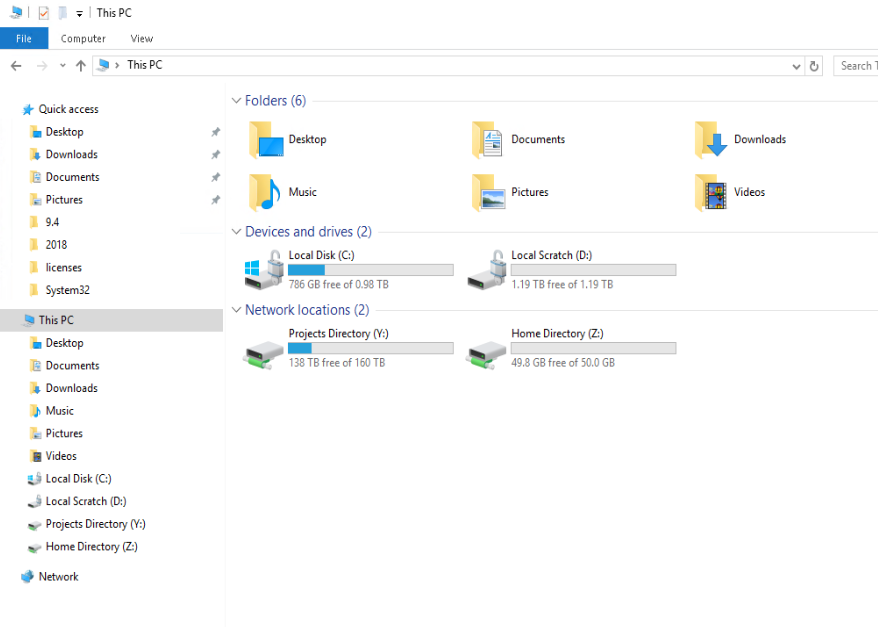This screenshot has width=878, height=627.
Task: Select Local Scratch (D:) in the navigation pane
Action: [x=86, y=502]
